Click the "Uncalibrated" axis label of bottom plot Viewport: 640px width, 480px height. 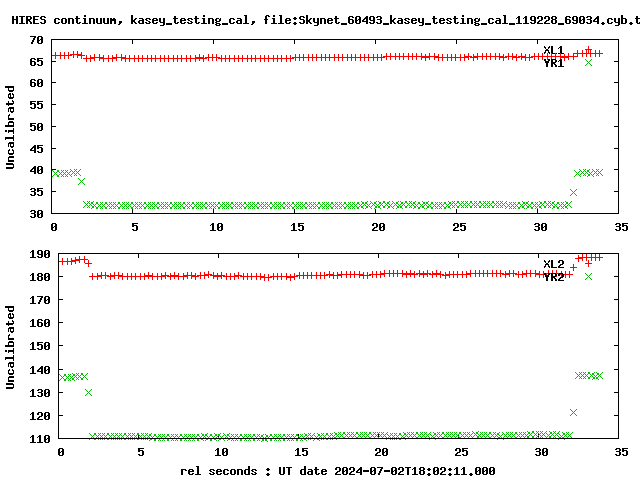point(10,347)
